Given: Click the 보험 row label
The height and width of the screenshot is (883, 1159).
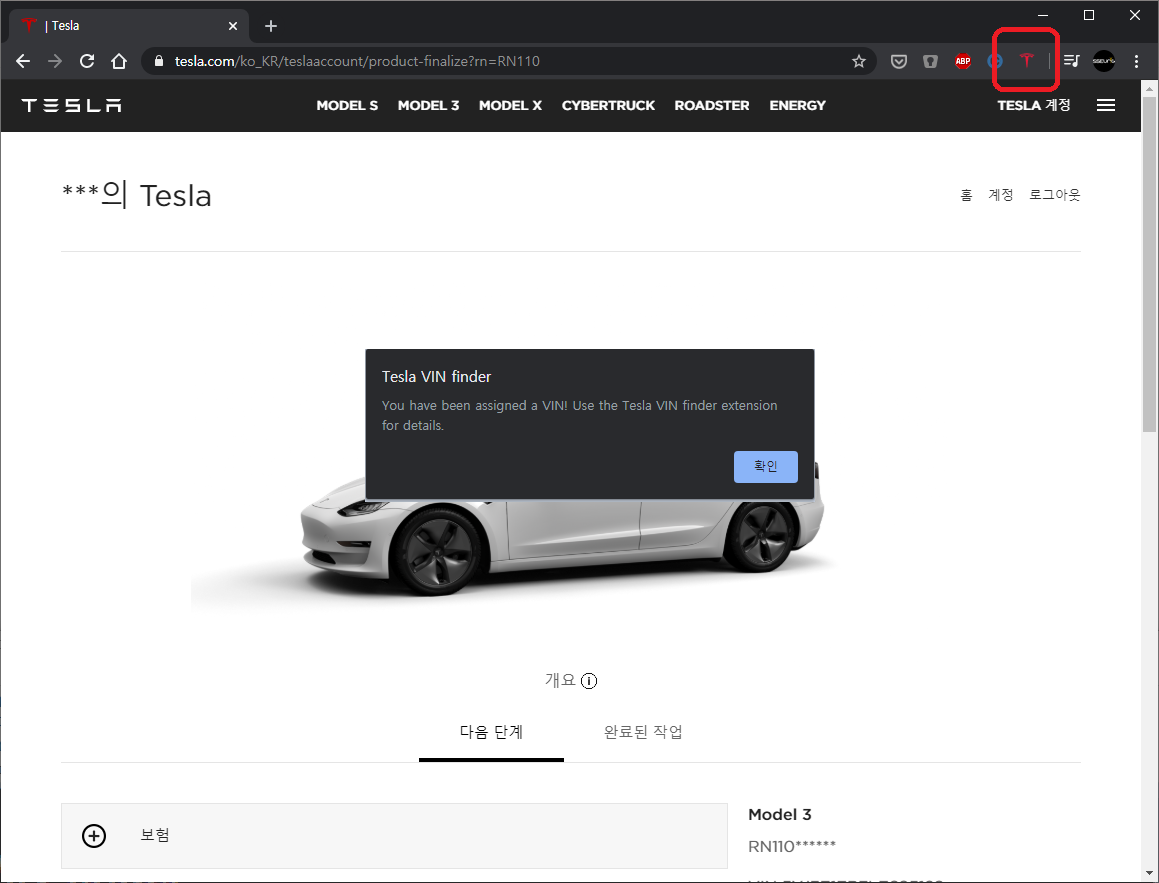Looking at the screenshot, I should coord(155,835).
